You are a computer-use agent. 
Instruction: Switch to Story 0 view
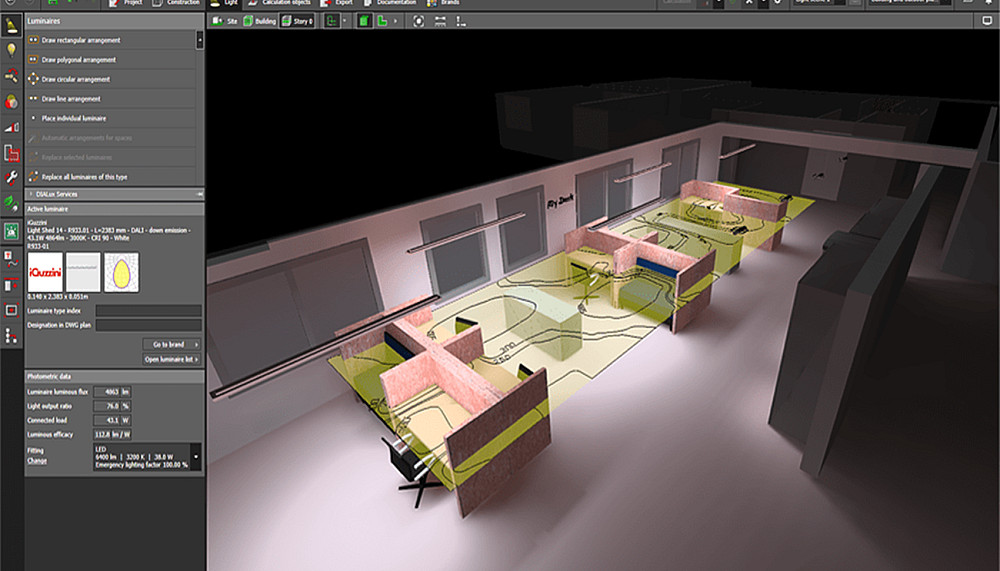[x=297, y=21]
